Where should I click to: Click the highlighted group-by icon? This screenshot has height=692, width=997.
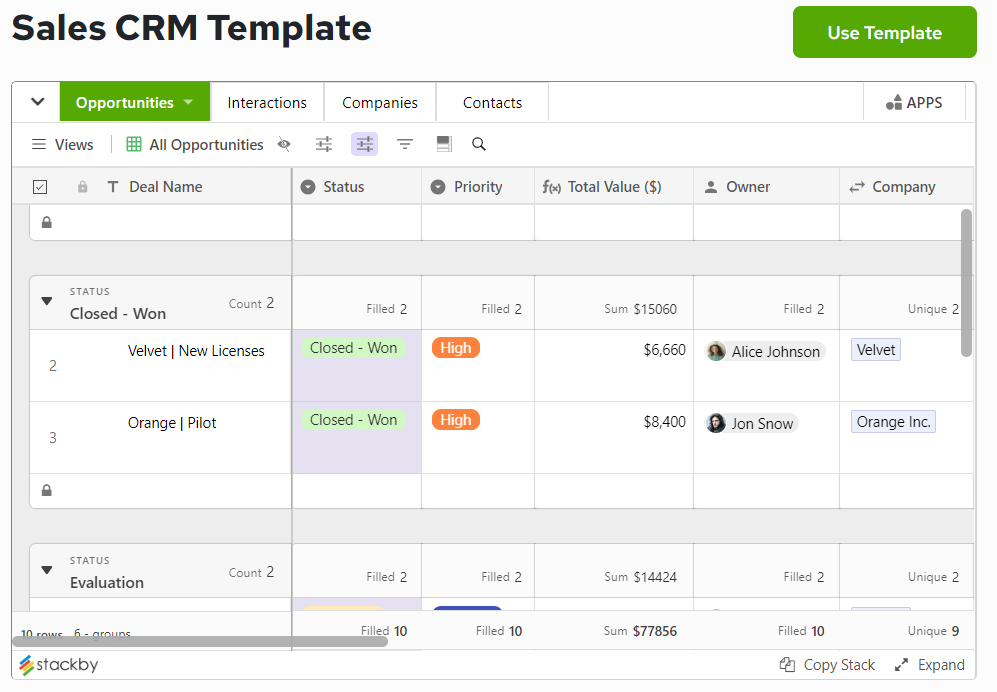pyautogui.click(x=364, y=144)
